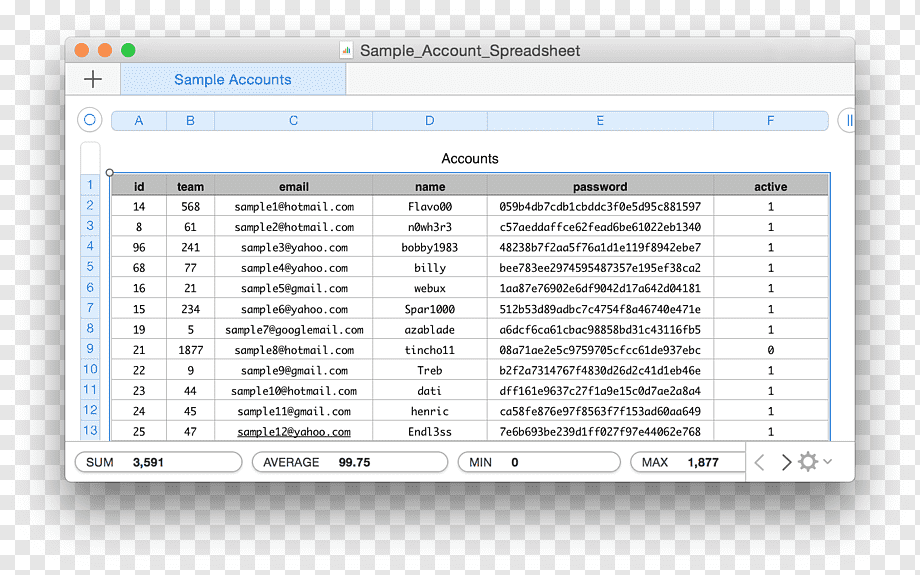
Task: Select the password cell starting bee783ee
Action: coord(600,268)
